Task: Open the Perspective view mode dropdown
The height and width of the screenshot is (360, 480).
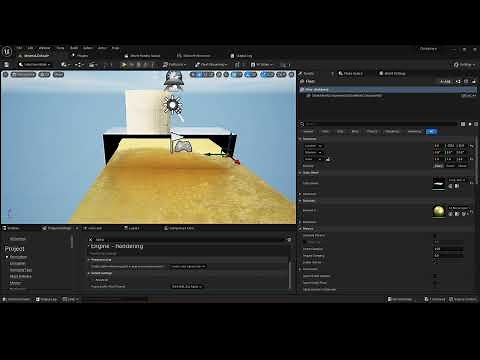Action: point(23,74)
